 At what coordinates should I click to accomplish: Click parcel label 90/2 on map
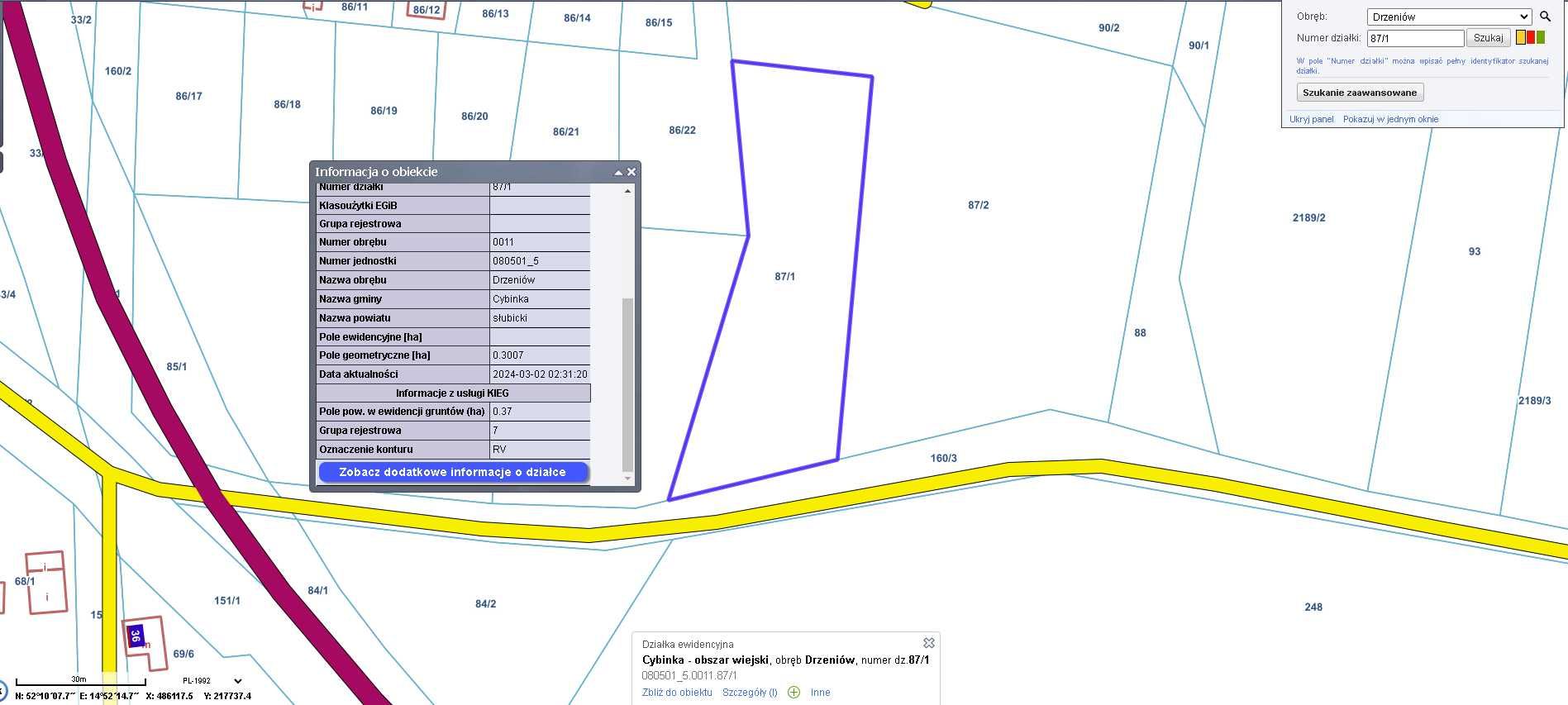coord(1109,28)
